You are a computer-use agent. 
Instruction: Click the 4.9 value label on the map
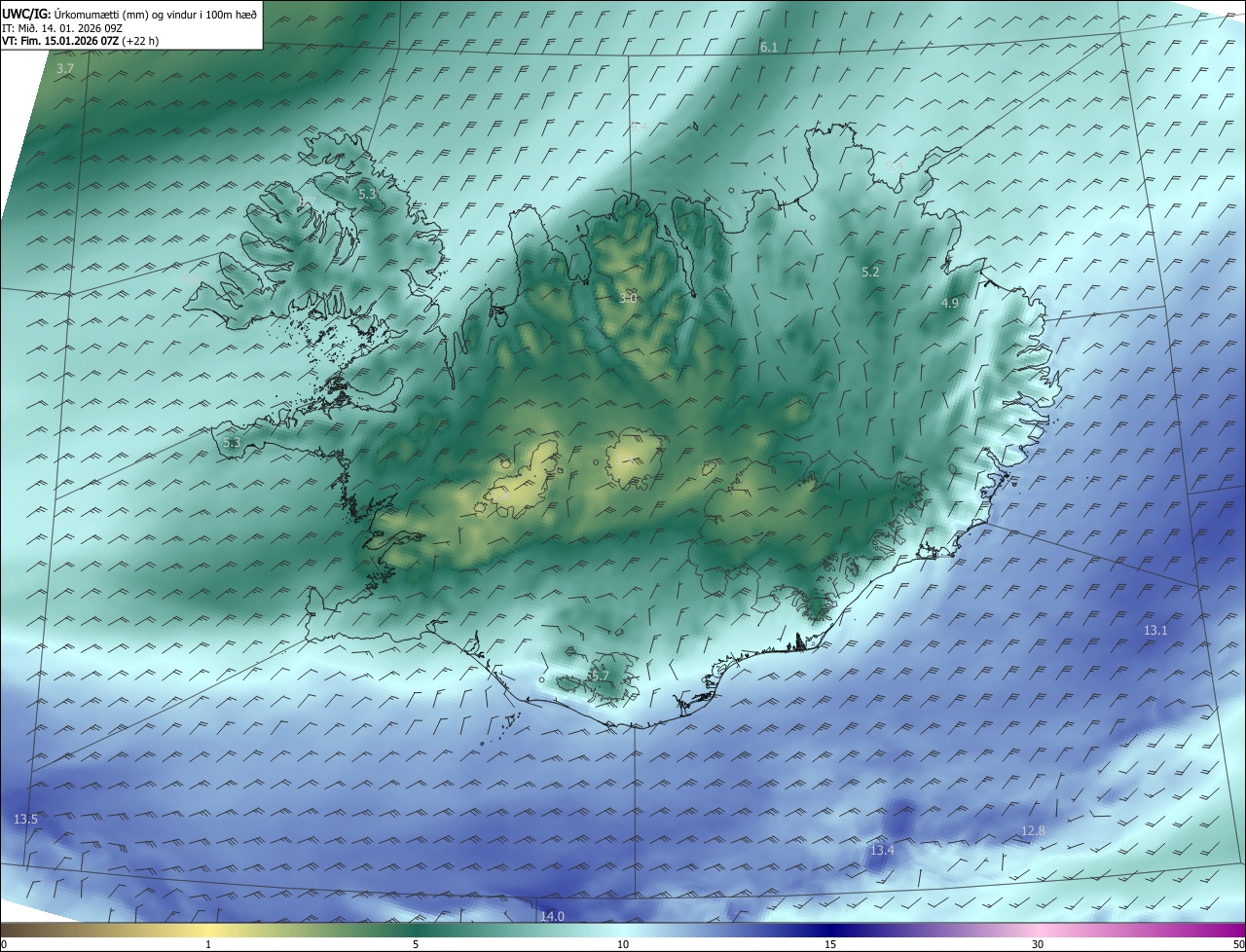[x=949, y=304]
